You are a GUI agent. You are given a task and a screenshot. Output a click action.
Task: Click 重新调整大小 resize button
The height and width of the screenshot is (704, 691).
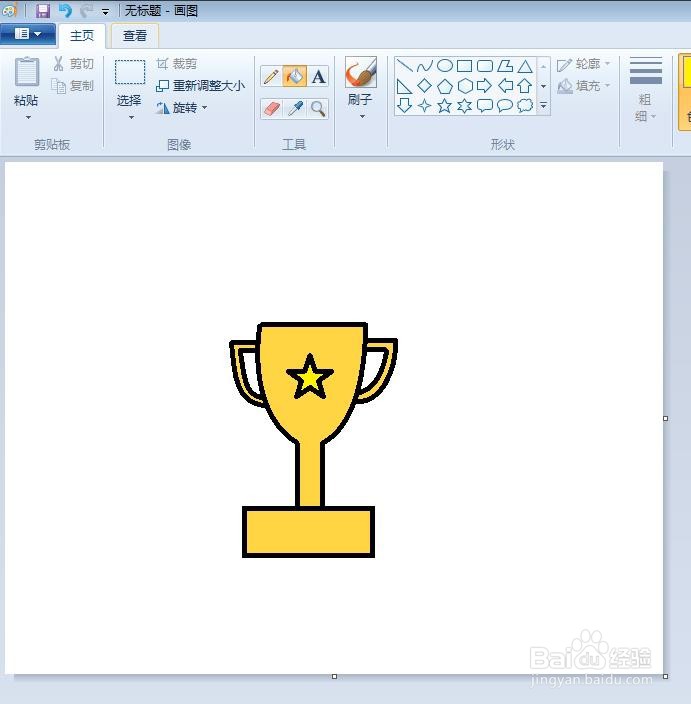(200, 85)
